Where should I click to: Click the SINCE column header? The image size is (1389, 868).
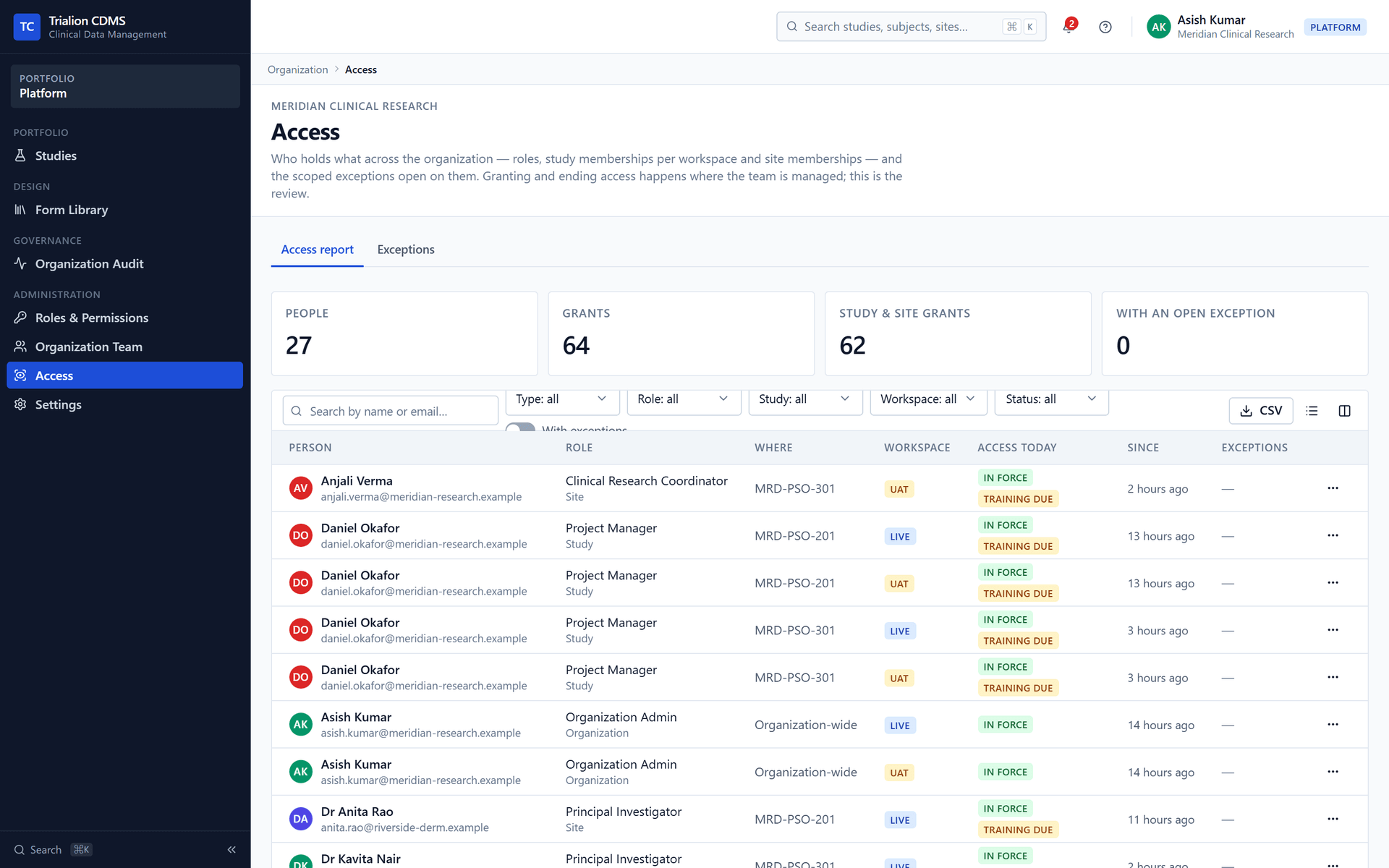(x=1143, y=448)
